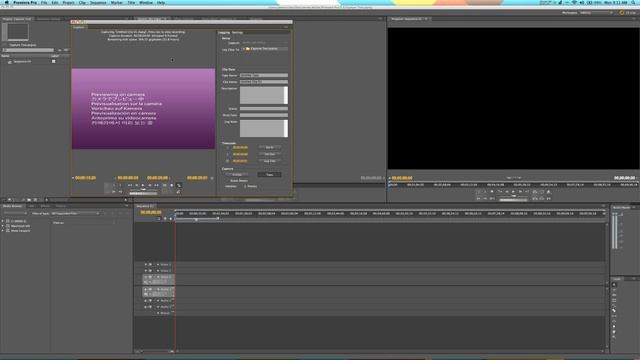
Task: Click Play in Capture window transport
Action: [143, 185]
